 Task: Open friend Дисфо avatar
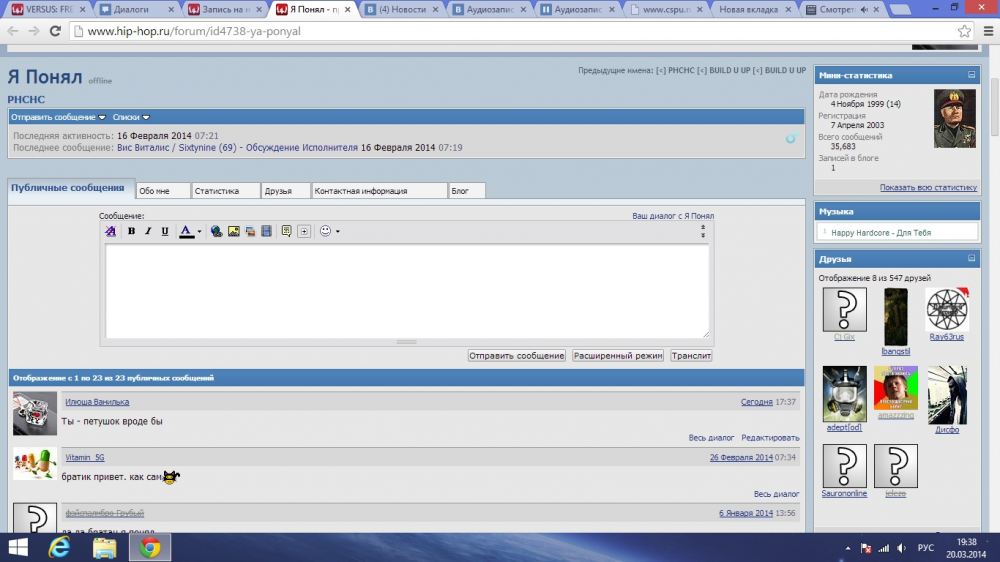pos(947,395)
